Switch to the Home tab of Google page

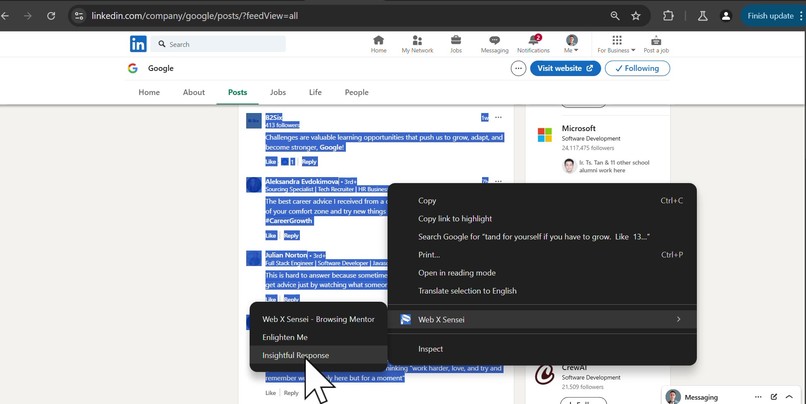point(149,93)
